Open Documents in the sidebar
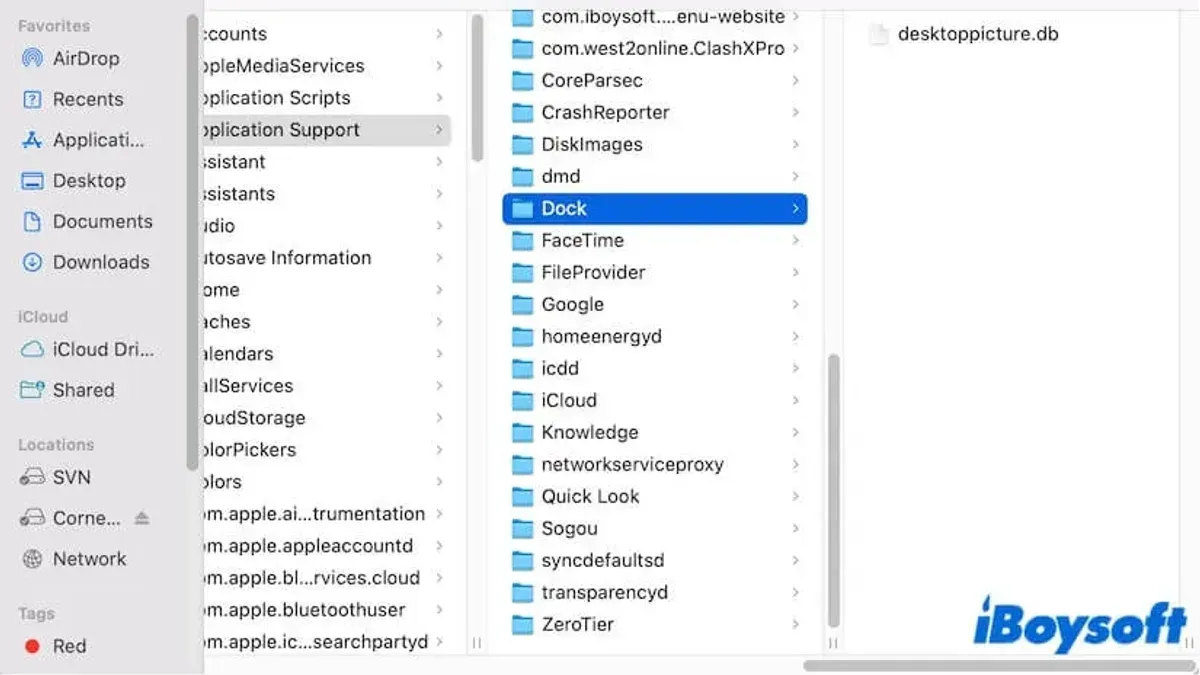The width and height of the screenshot is (1200, 675). (103, 221)
